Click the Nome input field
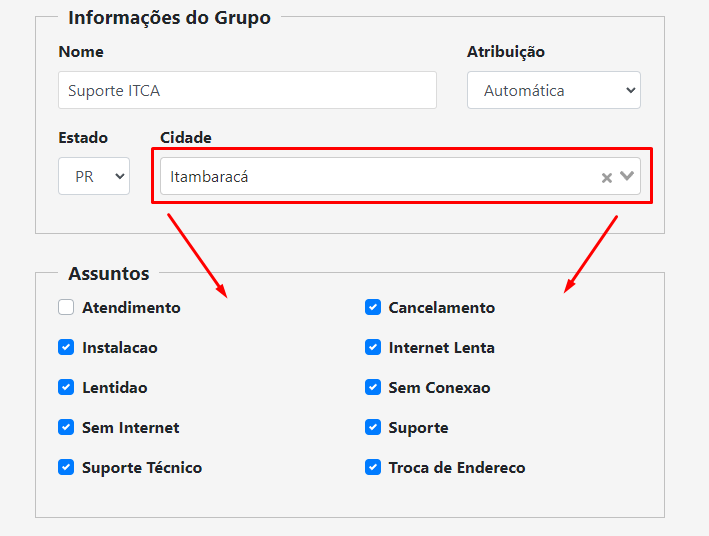This screenshot has width=709, height=536. click(247, 90)
